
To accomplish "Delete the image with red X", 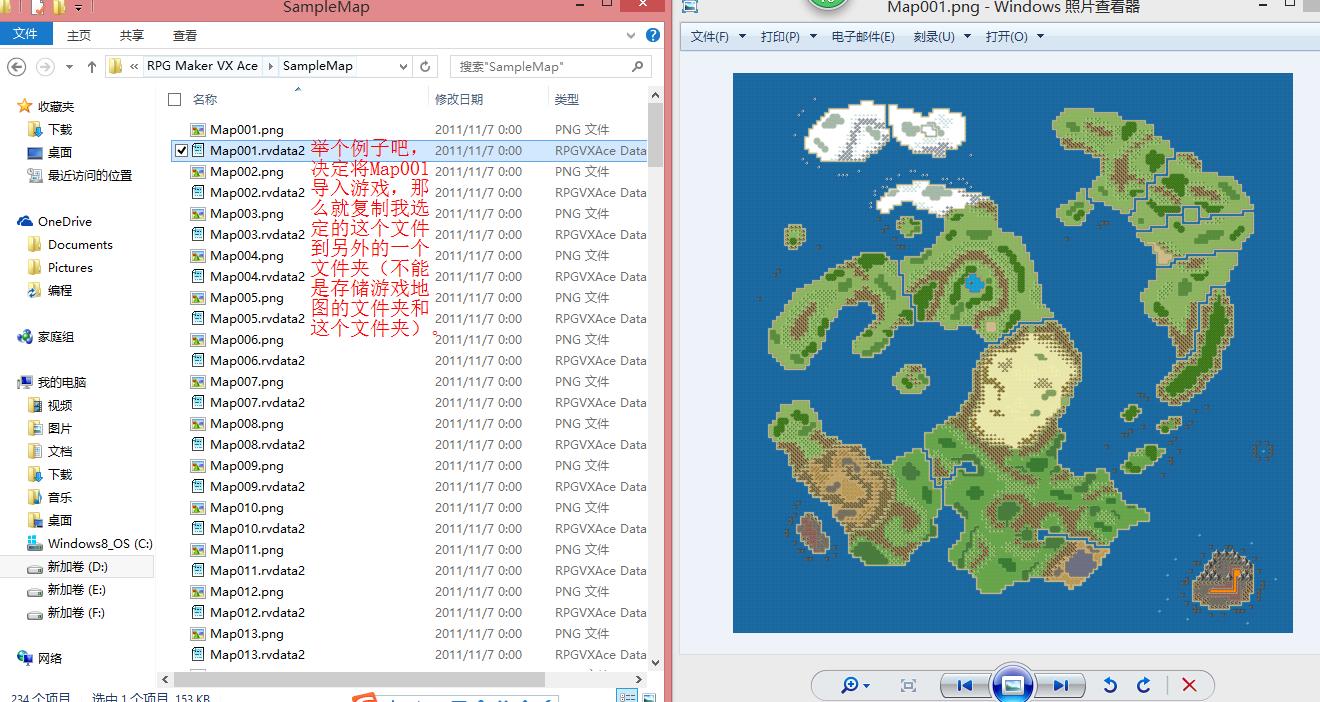I will (x=1189, y=685).
